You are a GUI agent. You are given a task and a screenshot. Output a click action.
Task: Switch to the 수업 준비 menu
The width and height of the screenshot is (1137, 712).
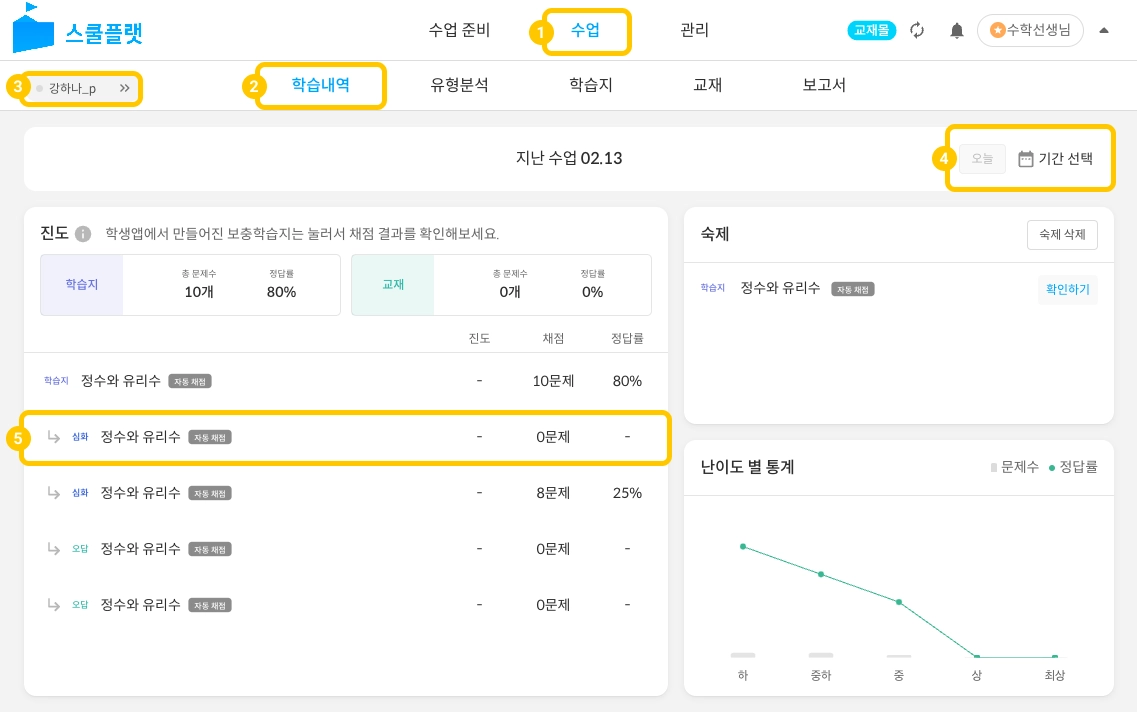[x=459, y=30]
